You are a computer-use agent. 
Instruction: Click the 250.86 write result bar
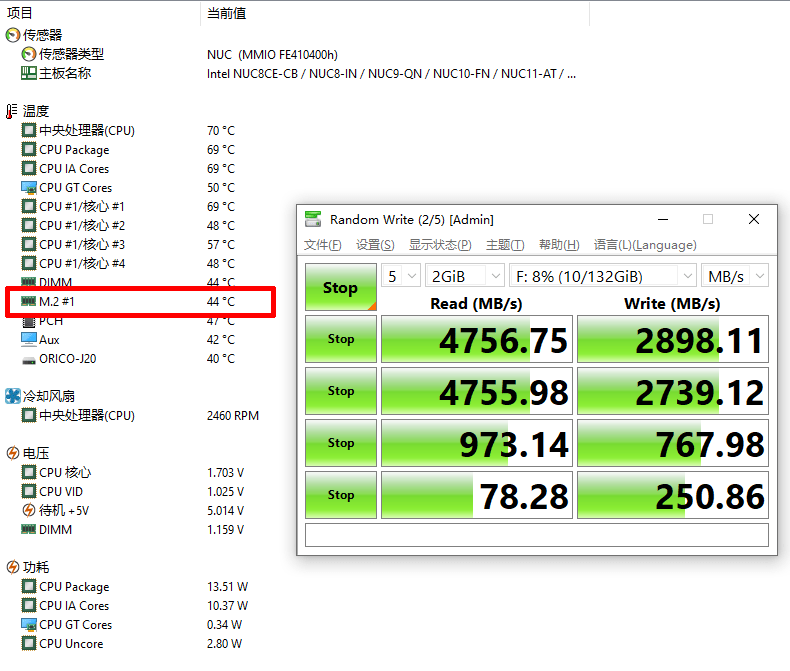673,495
